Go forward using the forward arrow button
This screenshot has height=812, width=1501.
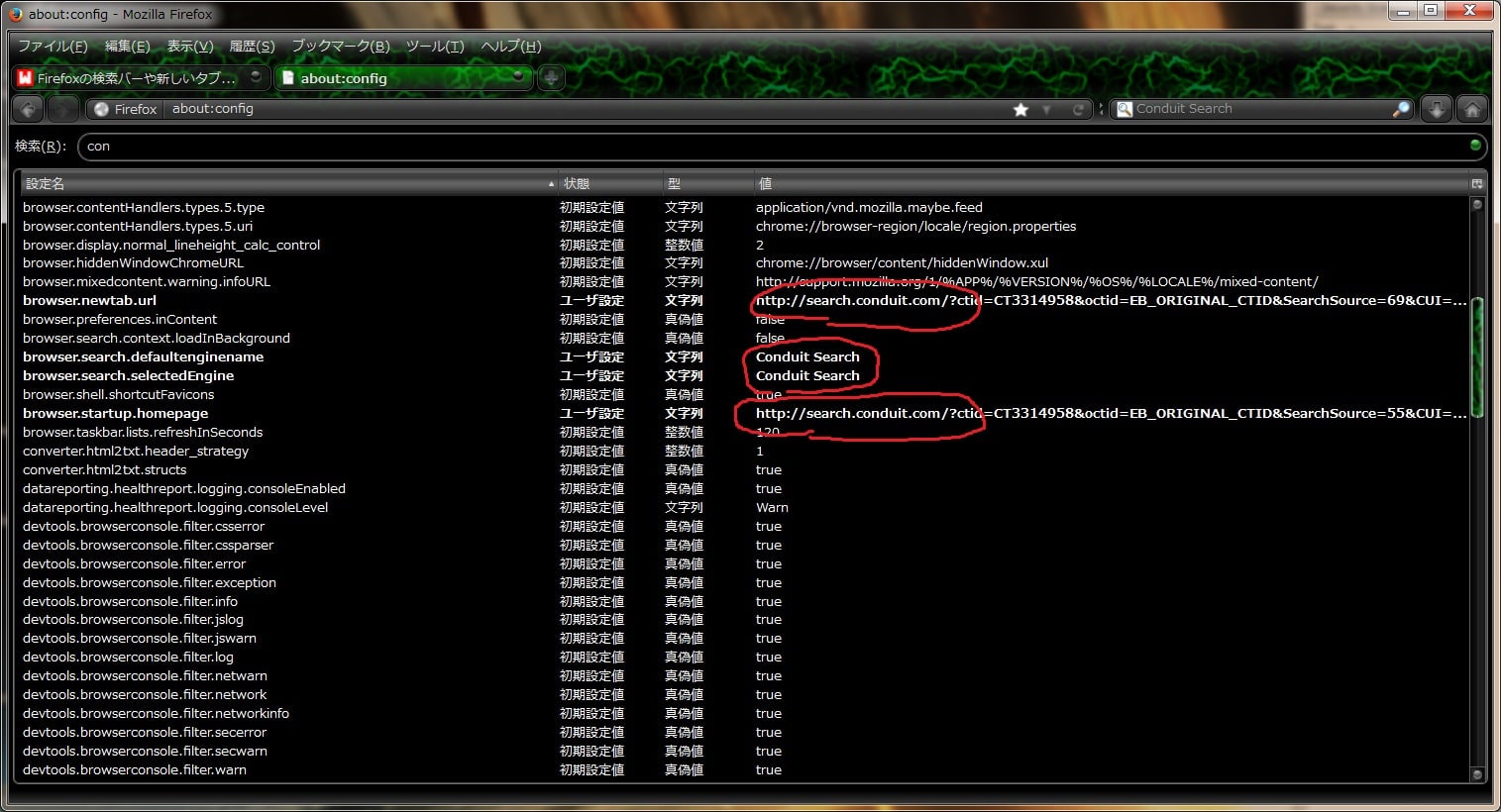62,109
